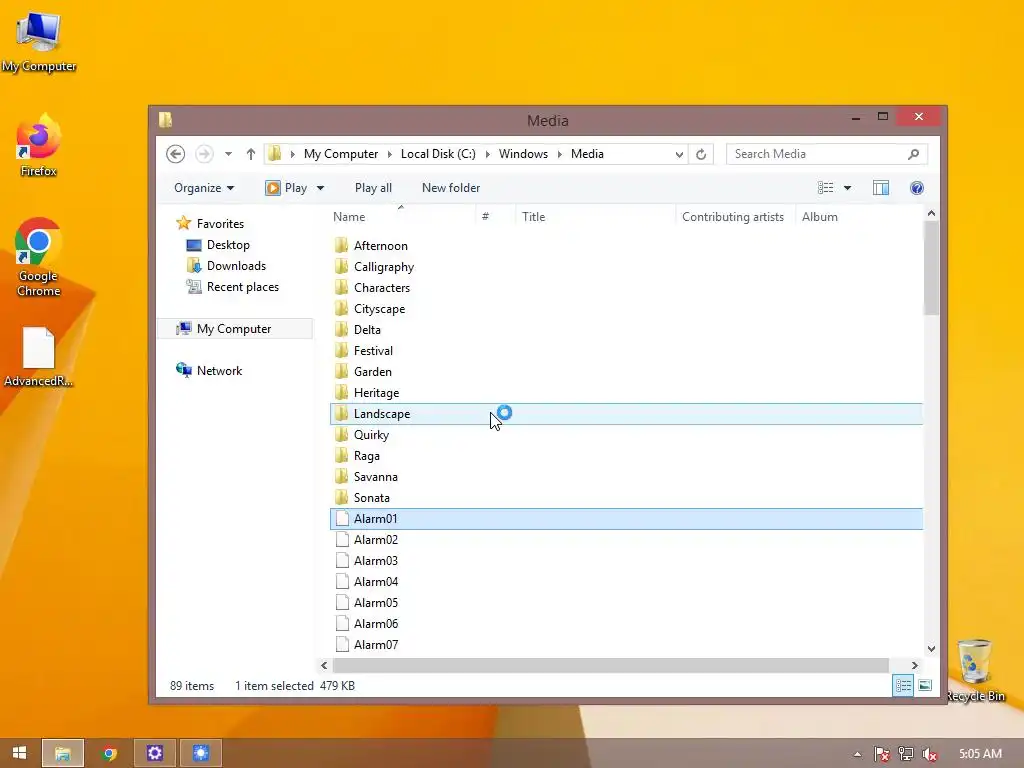Image resolution: width=1024 pixels, height=768 pixels.
Task: Open recent locations dropdown arrow
Action: point(228,154)
